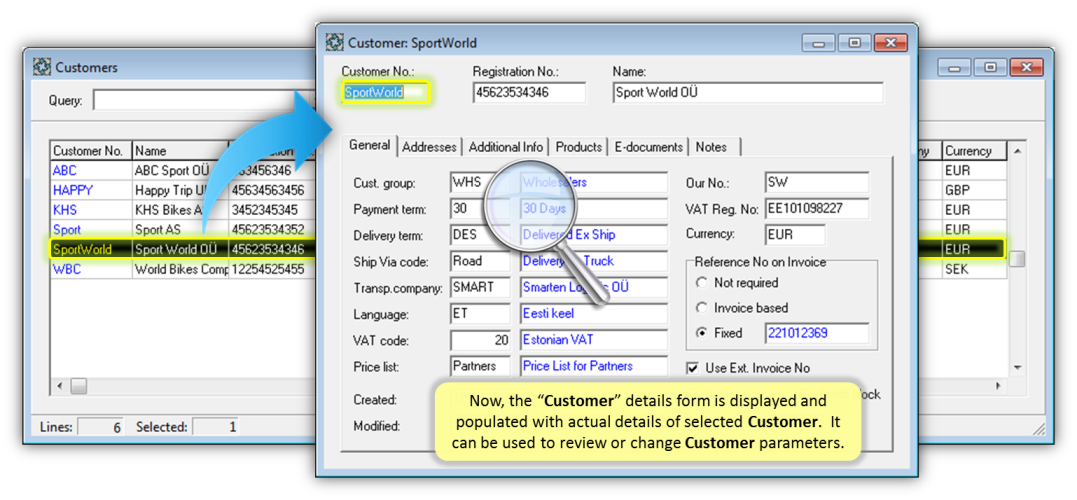The image size is (1077, 500).
Task: Click the Cust. group code field WHS
Action: 480,183
